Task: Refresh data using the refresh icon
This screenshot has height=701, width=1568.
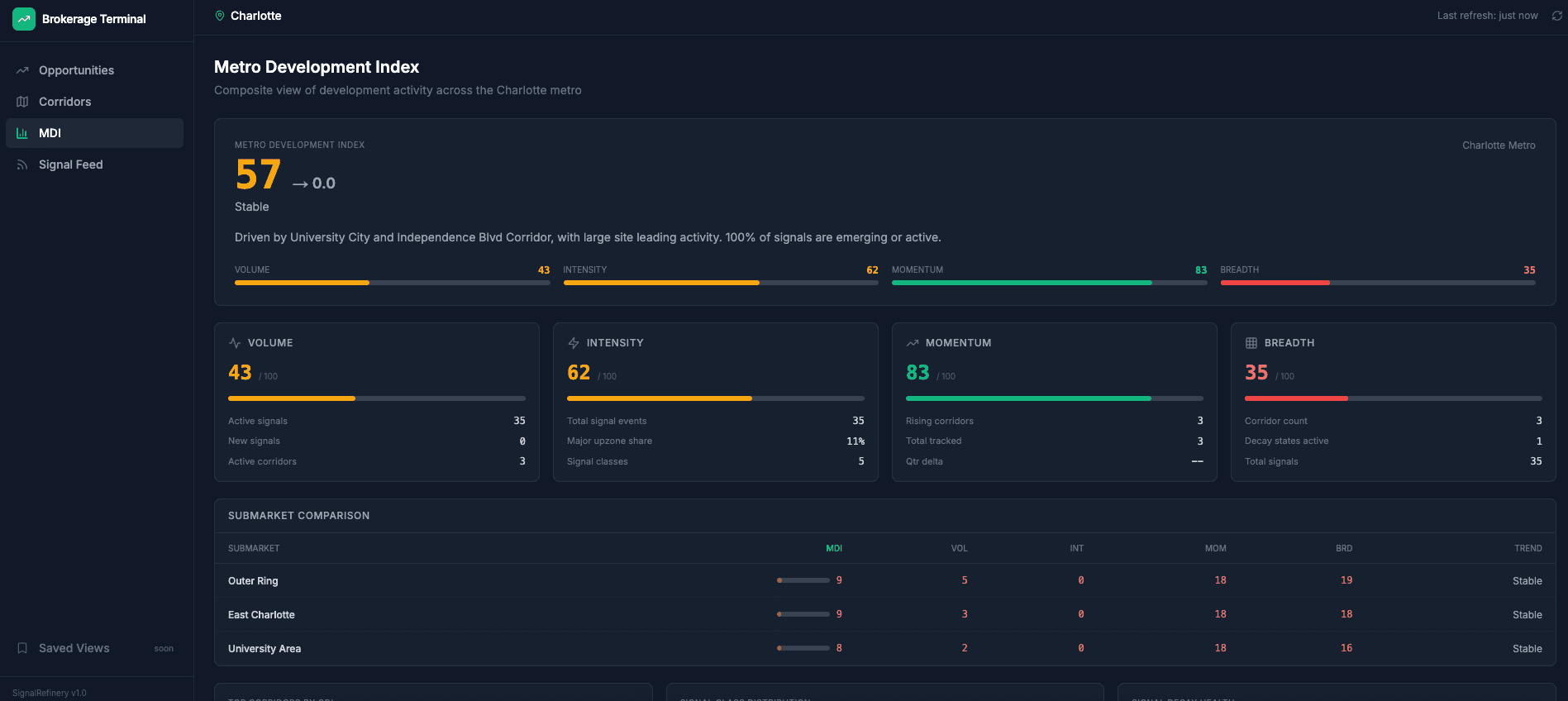Action: [1556, 16]
